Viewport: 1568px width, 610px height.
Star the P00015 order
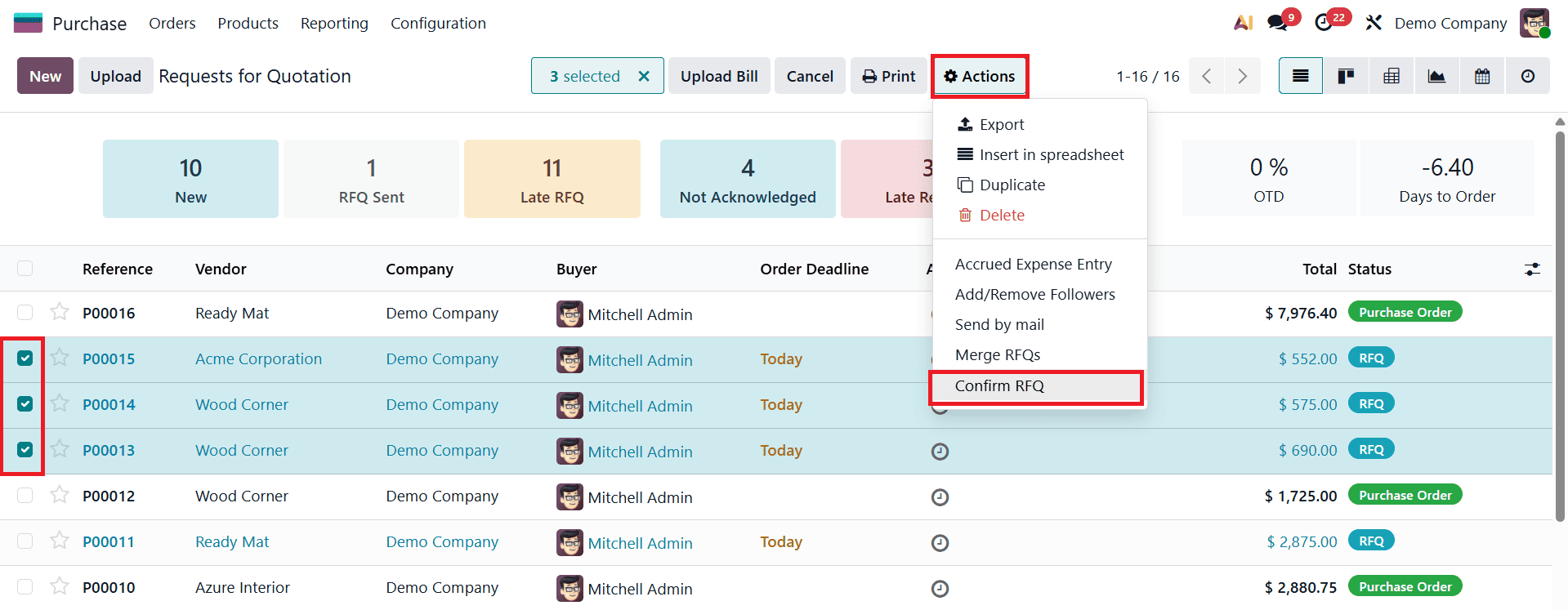pos(60,358)
